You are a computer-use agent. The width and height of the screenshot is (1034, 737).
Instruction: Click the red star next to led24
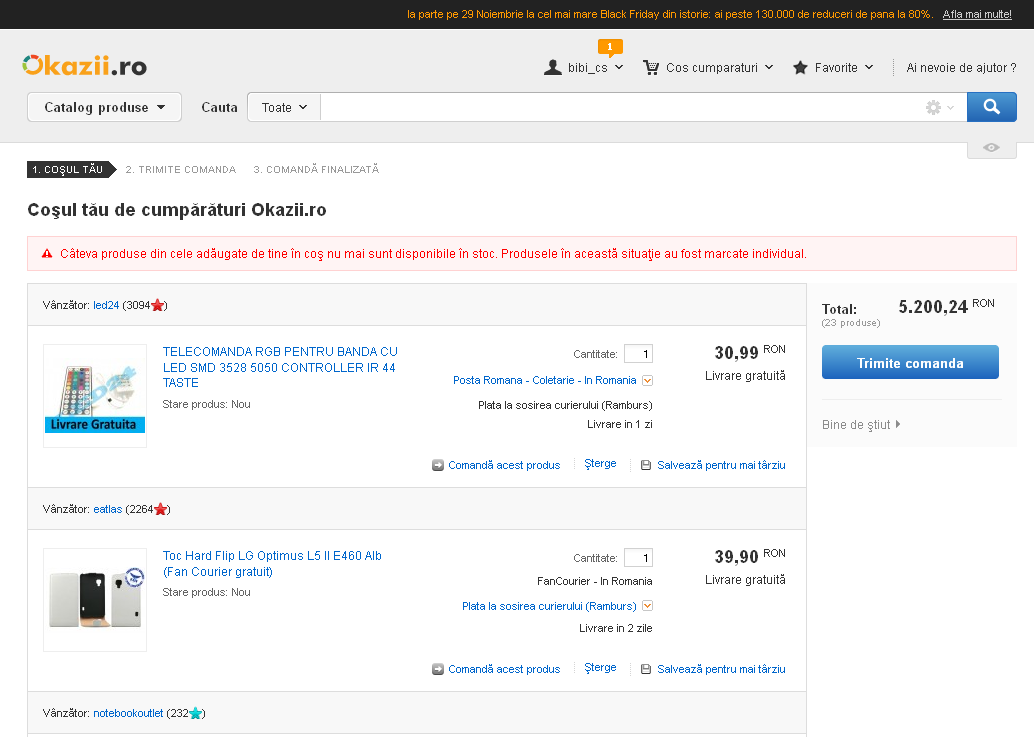[158, 305]
